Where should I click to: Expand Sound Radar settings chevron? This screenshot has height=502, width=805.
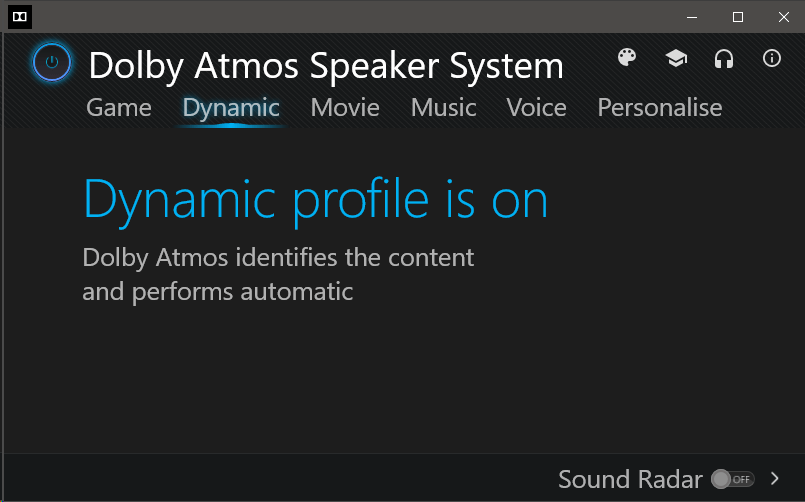click(775, 478)
